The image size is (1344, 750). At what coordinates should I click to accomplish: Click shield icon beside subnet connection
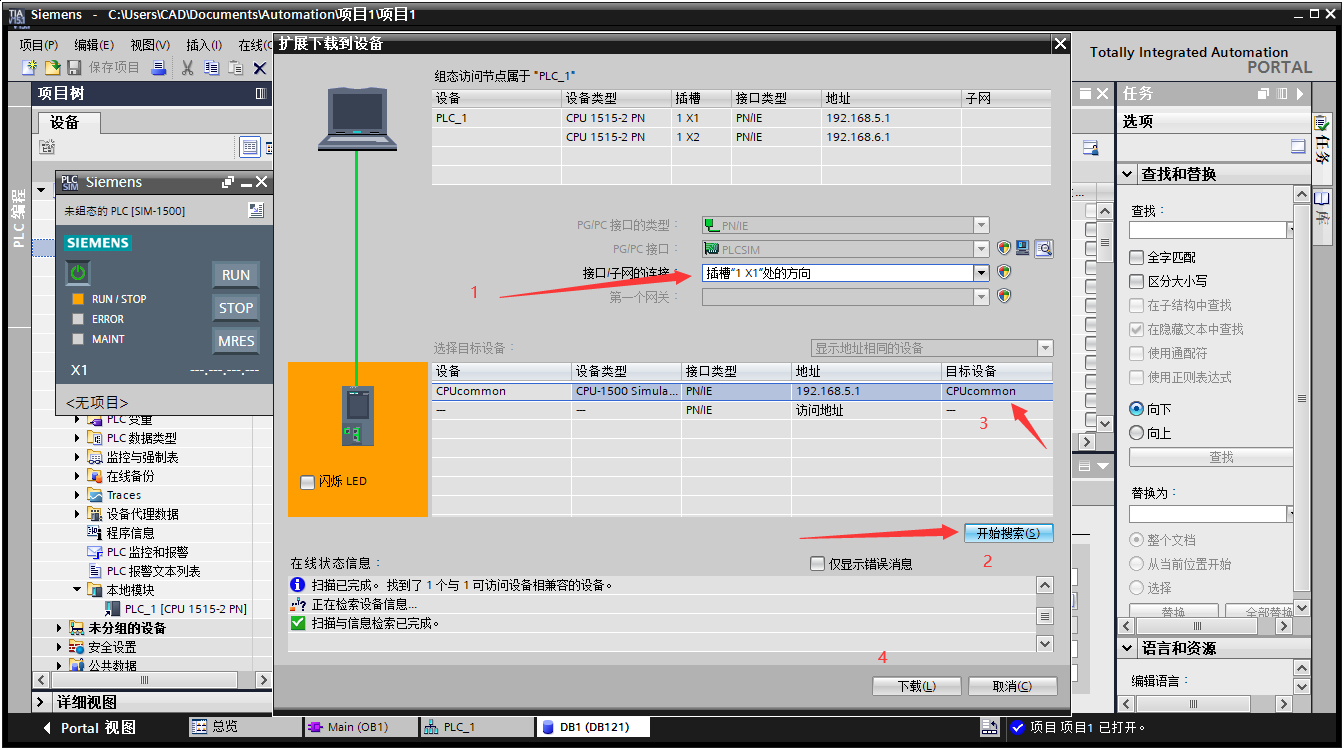(x=1004, y=272)
